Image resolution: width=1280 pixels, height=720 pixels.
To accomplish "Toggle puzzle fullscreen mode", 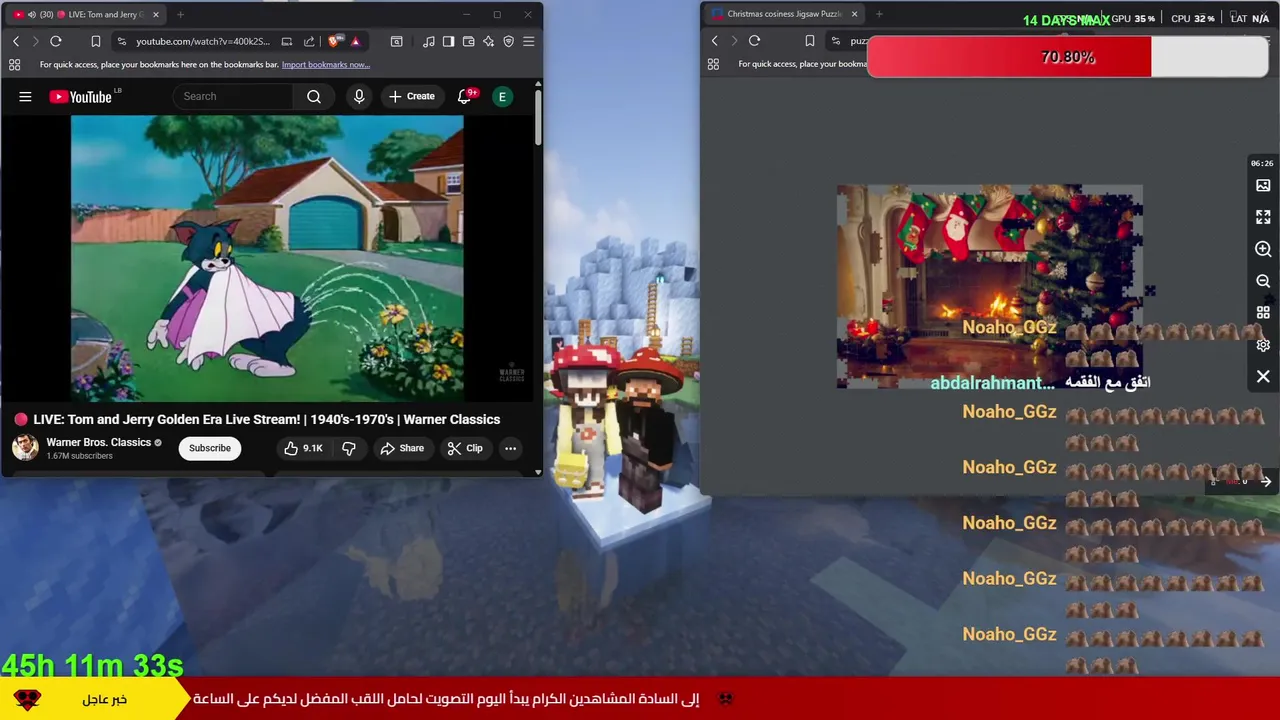I will [x=1263, y=217].
